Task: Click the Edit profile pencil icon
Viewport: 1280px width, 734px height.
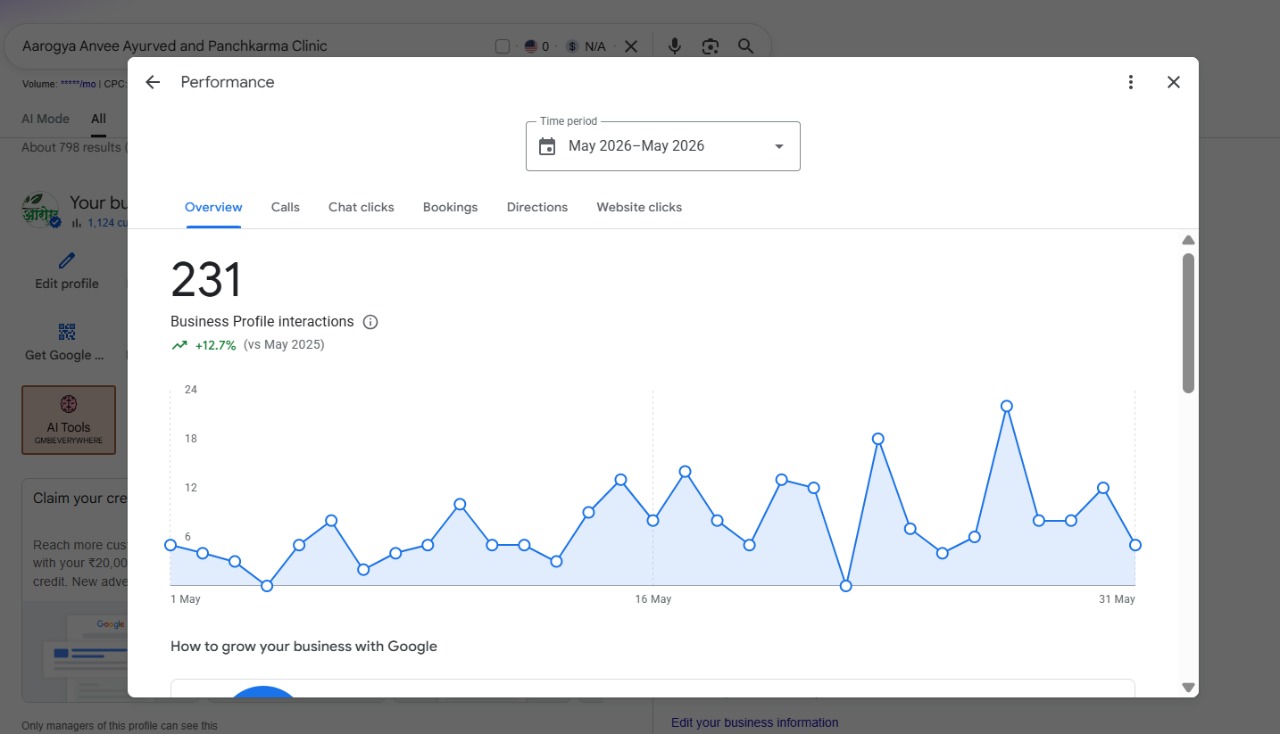Action: [x=67, y=261]
